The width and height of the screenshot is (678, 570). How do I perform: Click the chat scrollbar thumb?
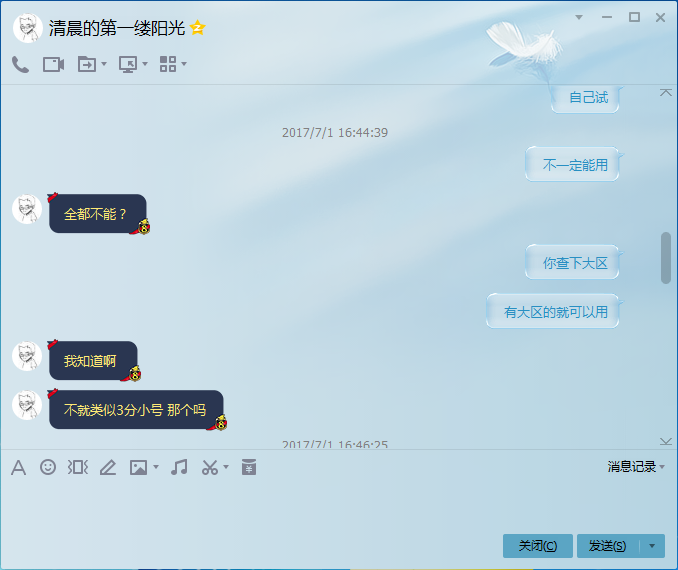point(666,258)
